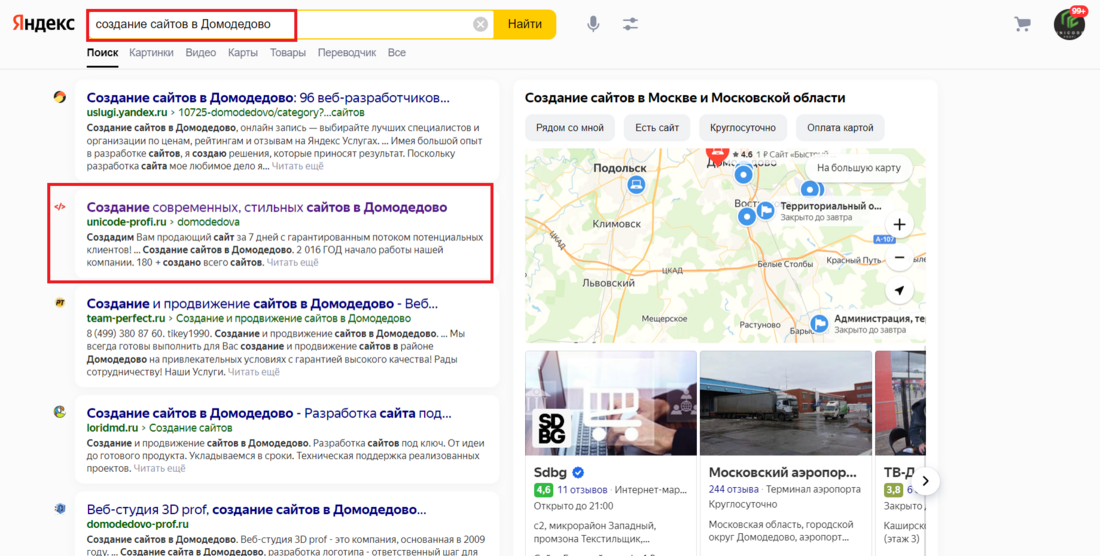Click the domodedovo-prof.ru result favicon
Screen dimensions: 1100x556
tap(60, 509)
